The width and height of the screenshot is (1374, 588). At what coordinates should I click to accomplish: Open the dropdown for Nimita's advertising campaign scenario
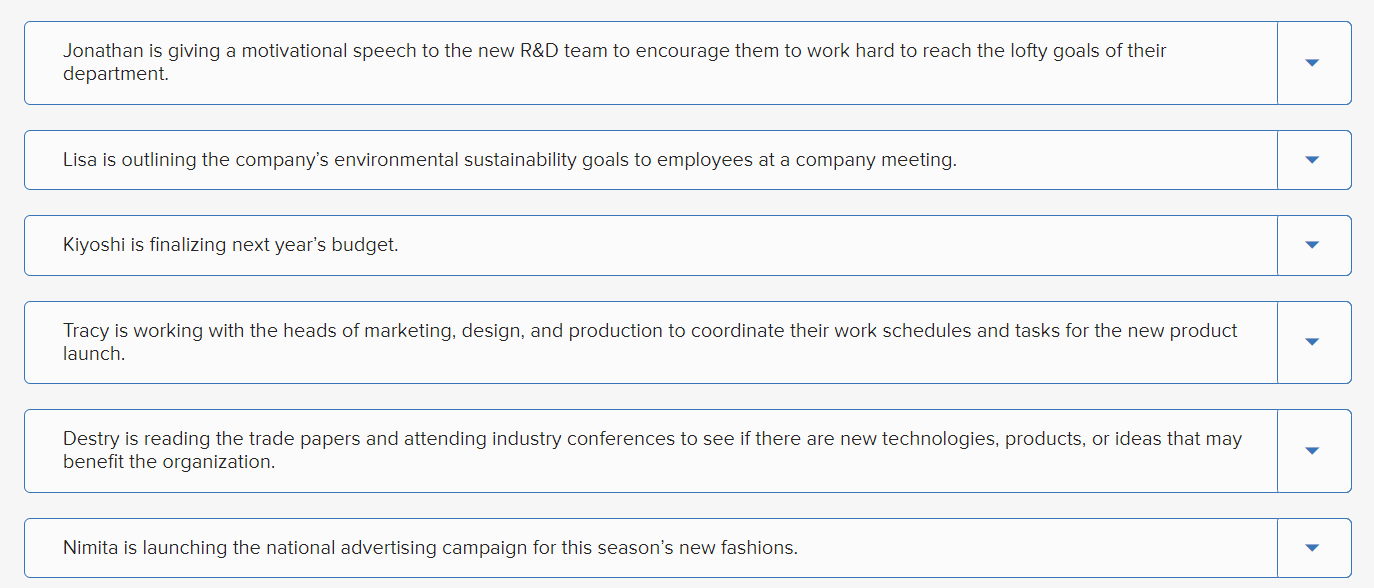pos(1314,547)
